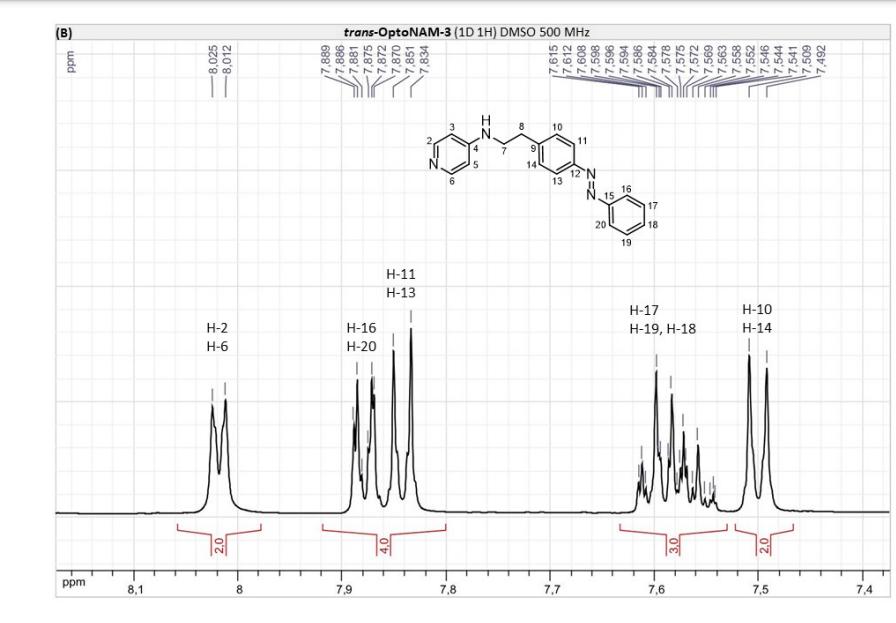Click the H-10 H-14 assignment label
Screen dimensions: 896x623
tap(757, 318)
